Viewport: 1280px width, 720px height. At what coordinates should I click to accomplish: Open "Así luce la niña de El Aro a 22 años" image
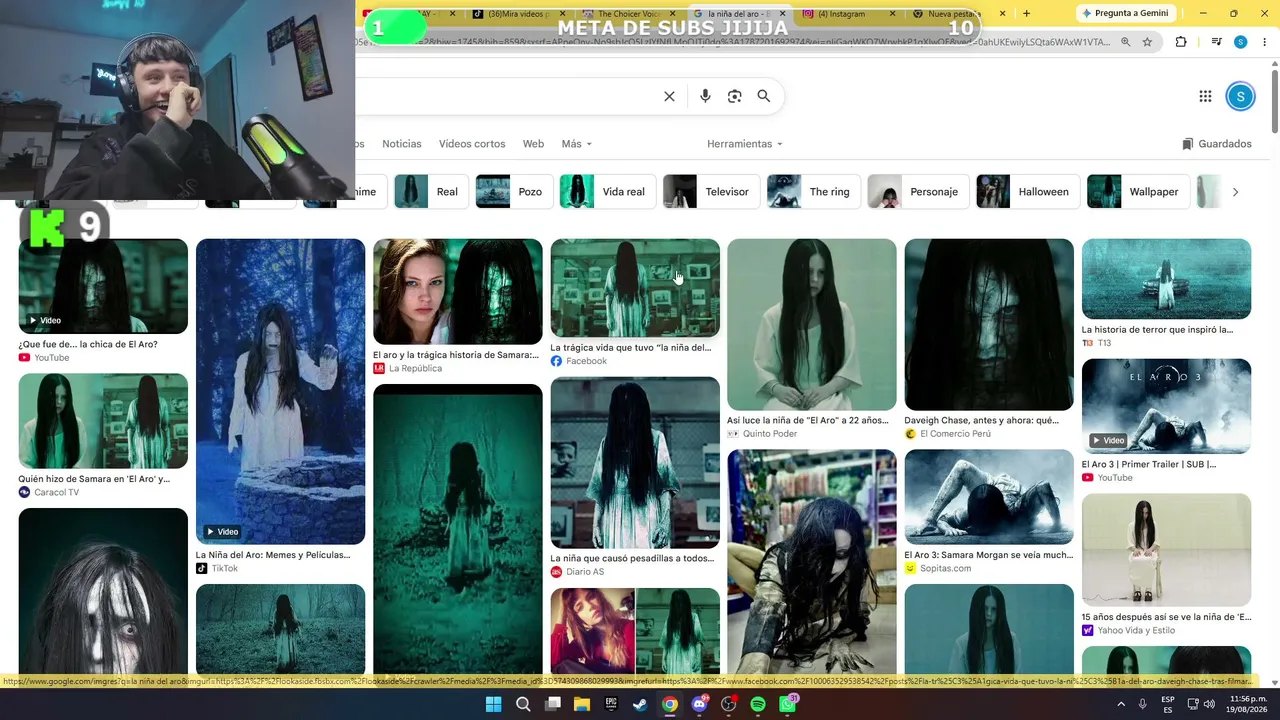pyautogui.click(x=812, y=324)
